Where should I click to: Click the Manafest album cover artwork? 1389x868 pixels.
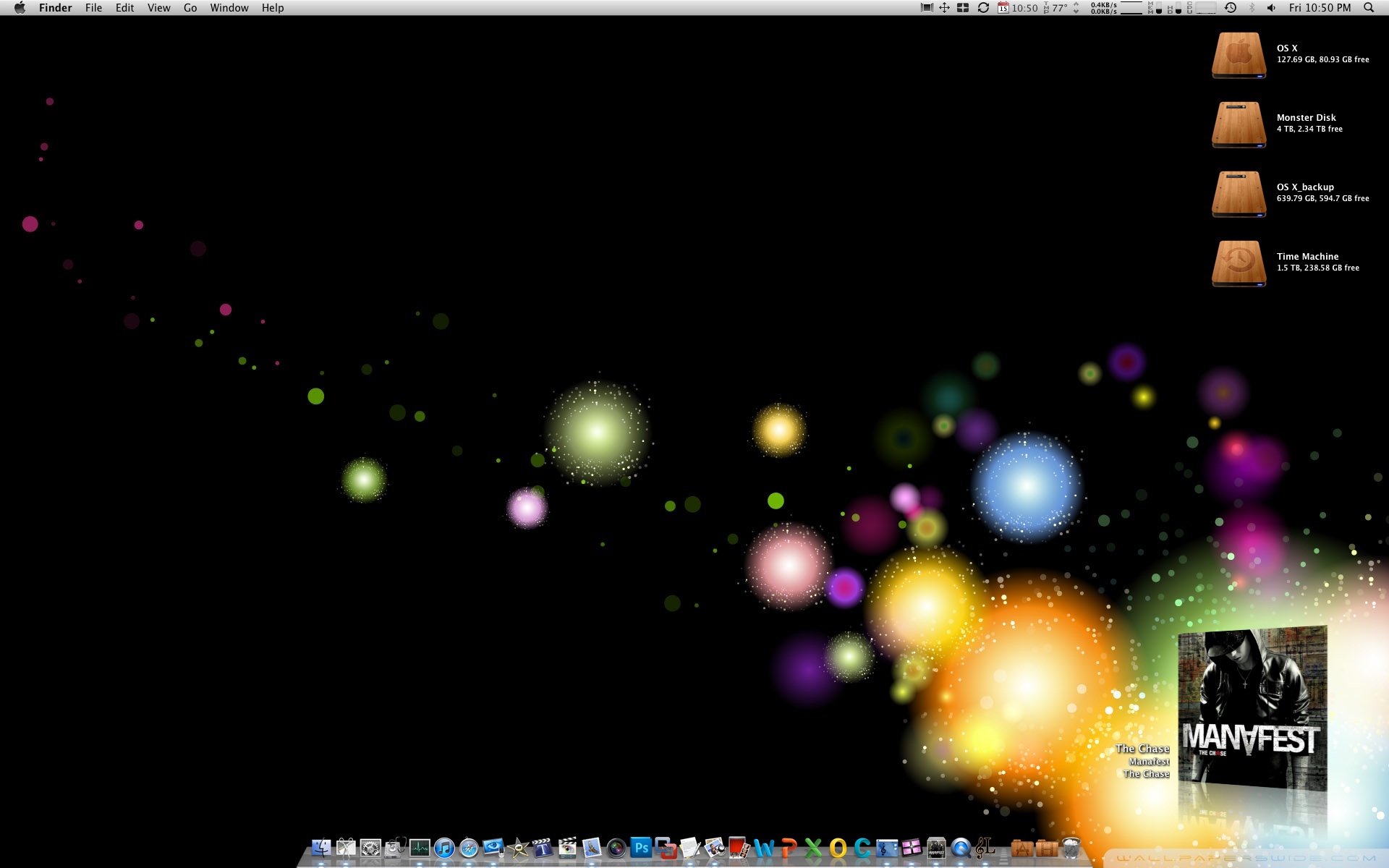[x=1252, y=709]
